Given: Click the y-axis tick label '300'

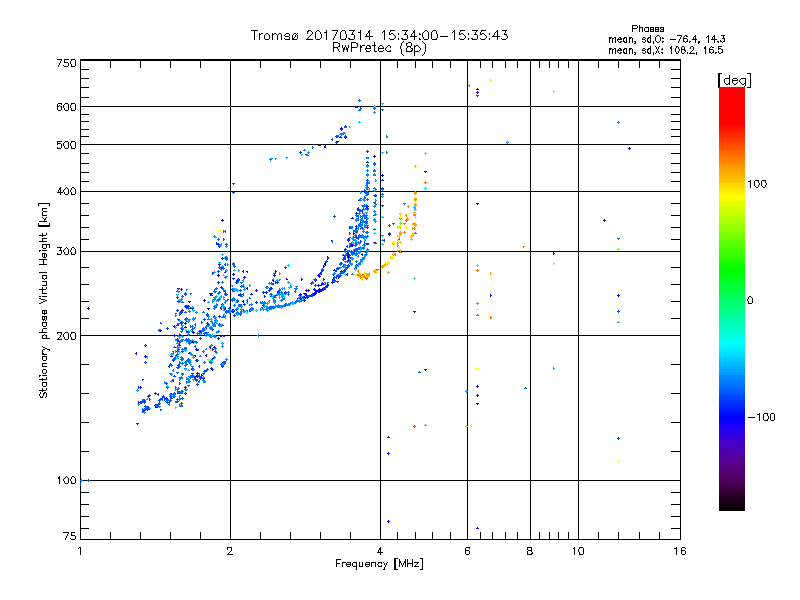Looking at the screenshot, I should coord(66,252).
